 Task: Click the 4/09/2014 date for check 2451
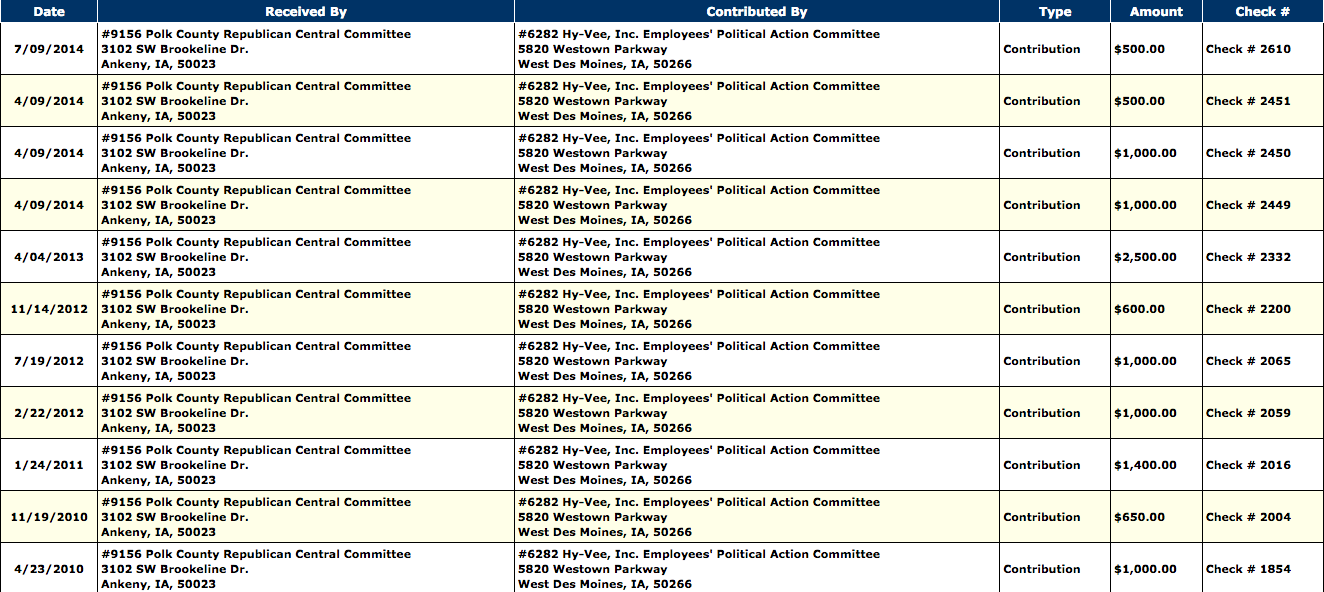(49, 101)
